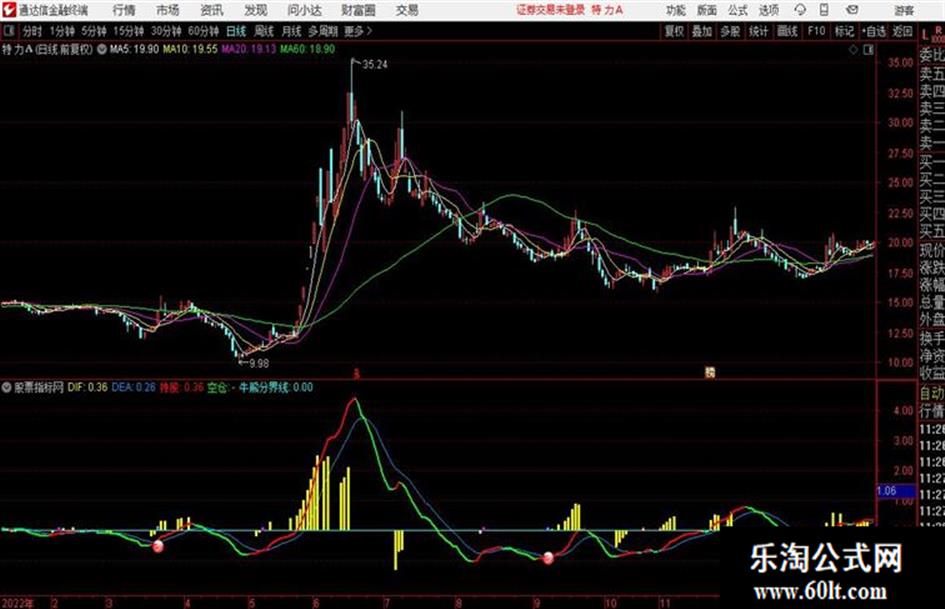Open the 公式 menu
Image resolution: width=945 pixels, height=609 pixels.
pos(738,10)
